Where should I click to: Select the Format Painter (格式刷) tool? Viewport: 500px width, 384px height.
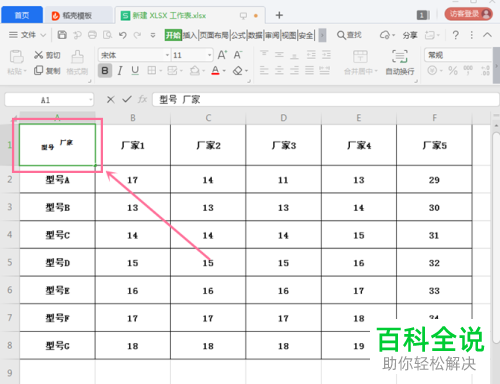[x=77, y=62]
